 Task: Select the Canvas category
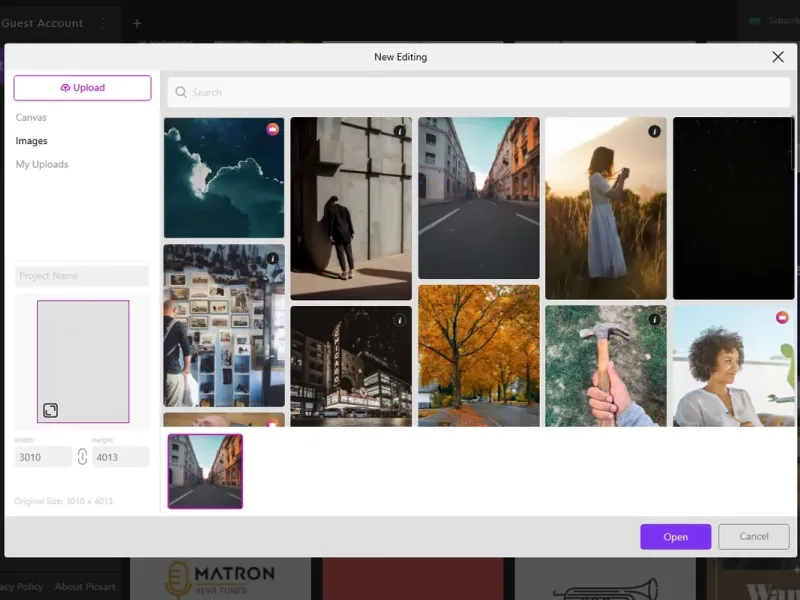[31, 117]
